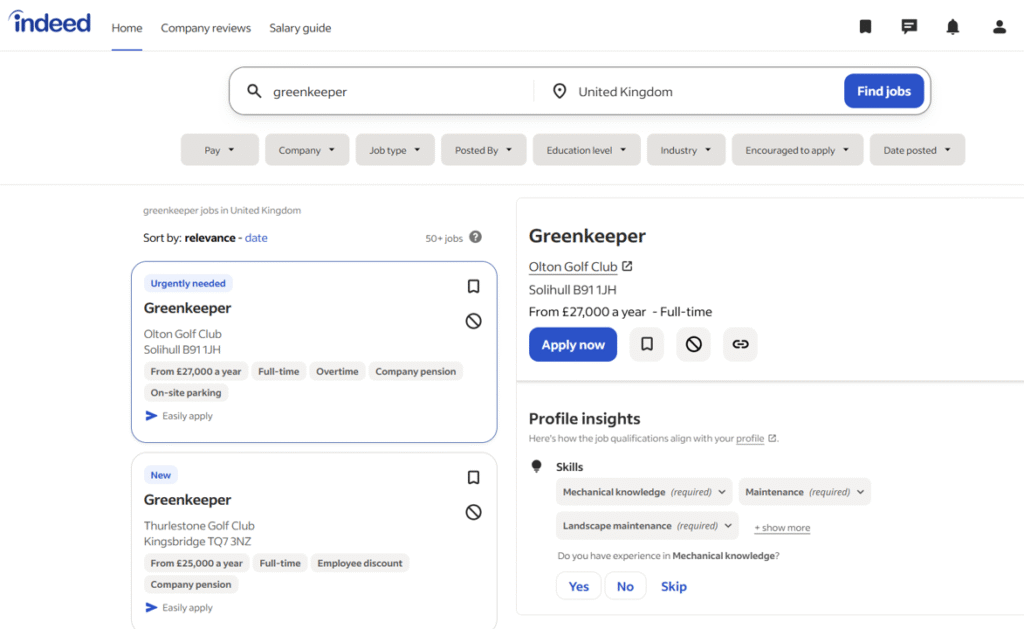The height and width of the screenshot is (629, 1024).
Task: Open saved jobs bookmark icon in header
Action: [865, 27]
